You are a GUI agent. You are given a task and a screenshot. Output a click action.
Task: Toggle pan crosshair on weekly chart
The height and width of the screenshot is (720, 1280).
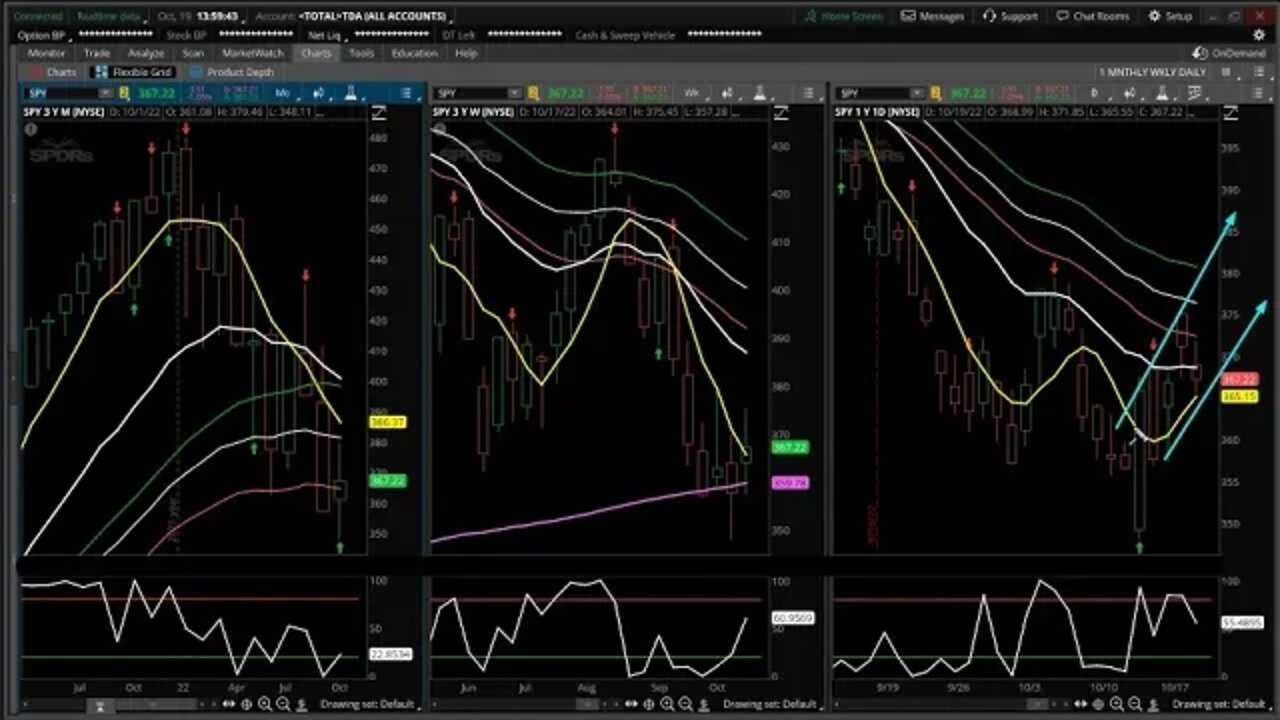click(648, 704)
